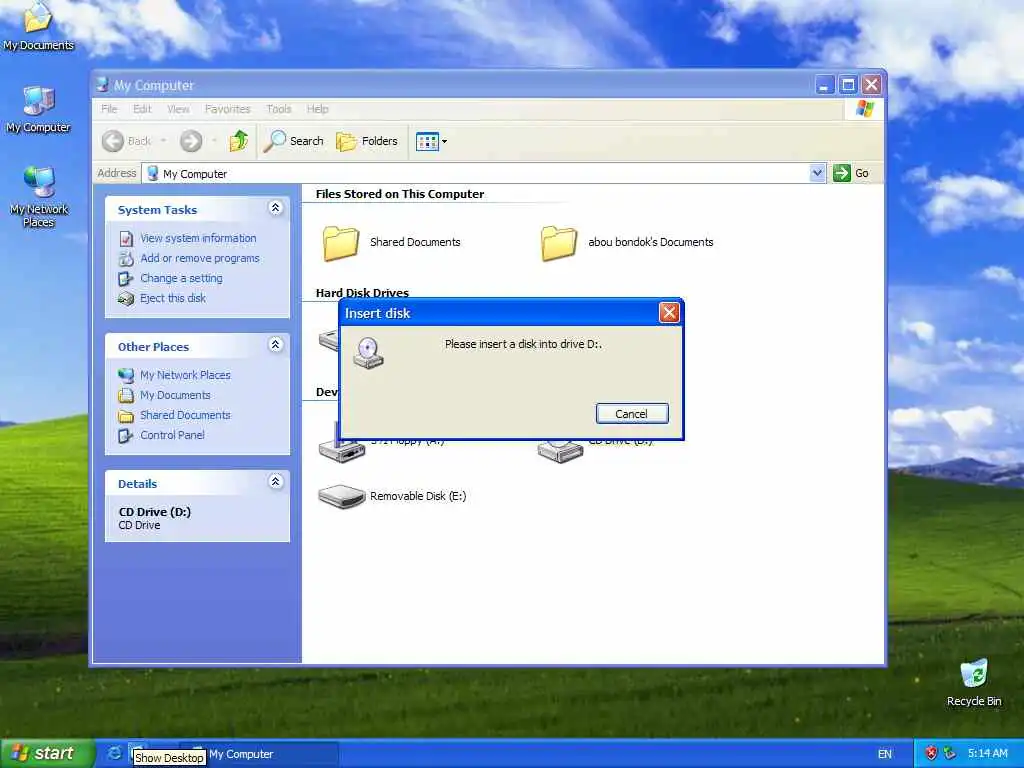1024x768 pixels.
Task: Click the Control Panel sidebar icon
Action: coord(126,436)
